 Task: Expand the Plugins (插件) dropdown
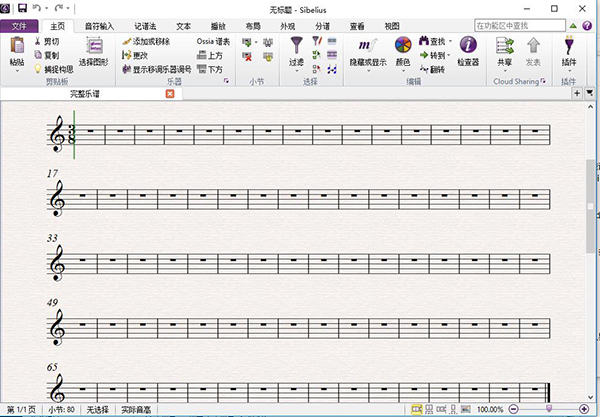(x=569, y=71)
